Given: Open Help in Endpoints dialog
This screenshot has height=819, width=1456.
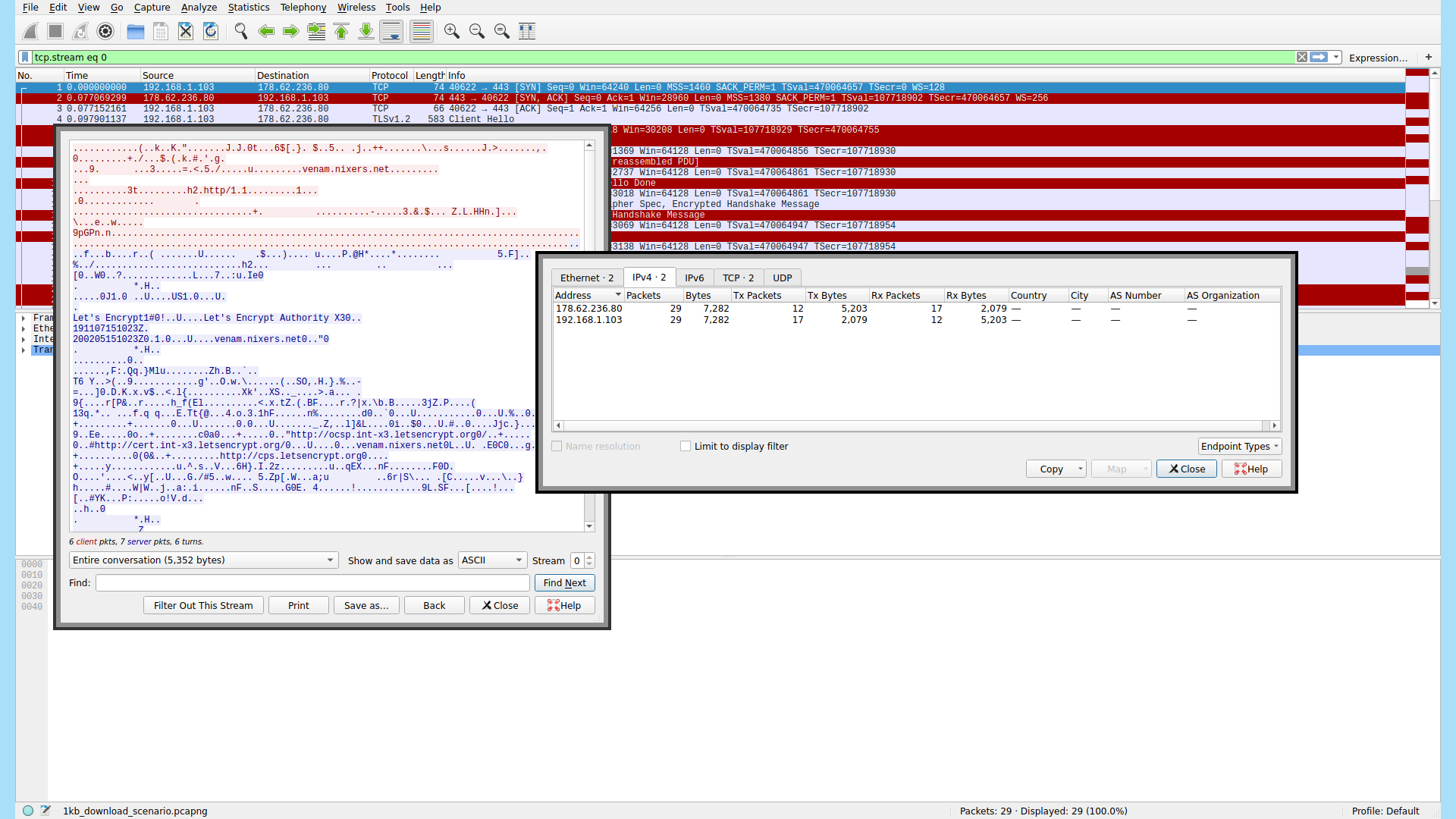Looking at the screenshot, I should [x=1251, y=469].
